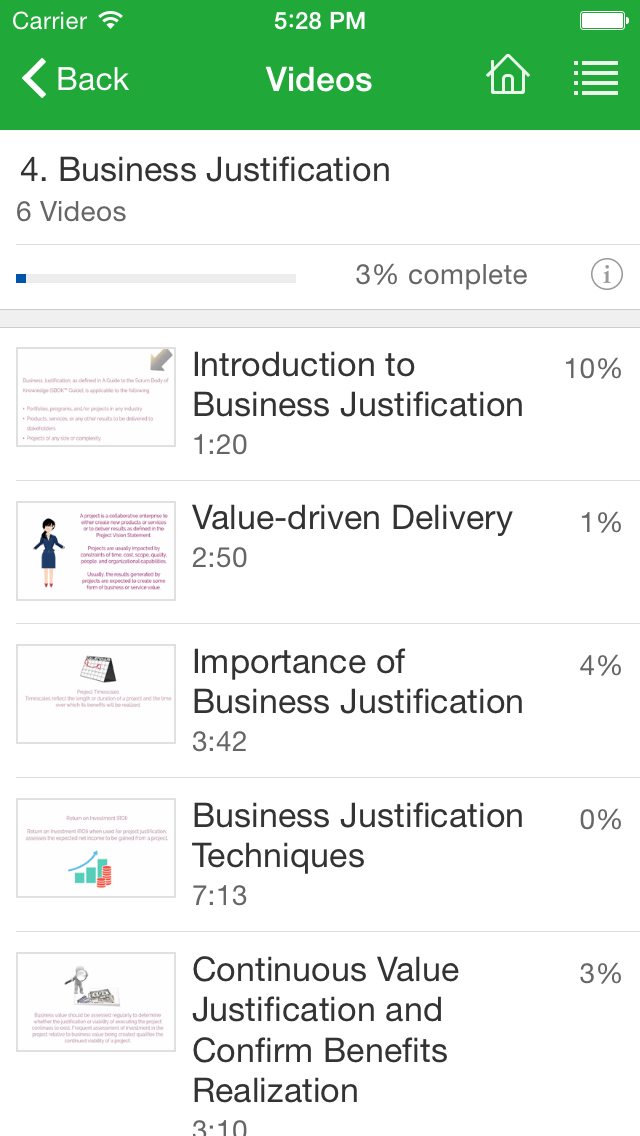Tap the Wi-Fi icon in status bar

tap(111, 20)
